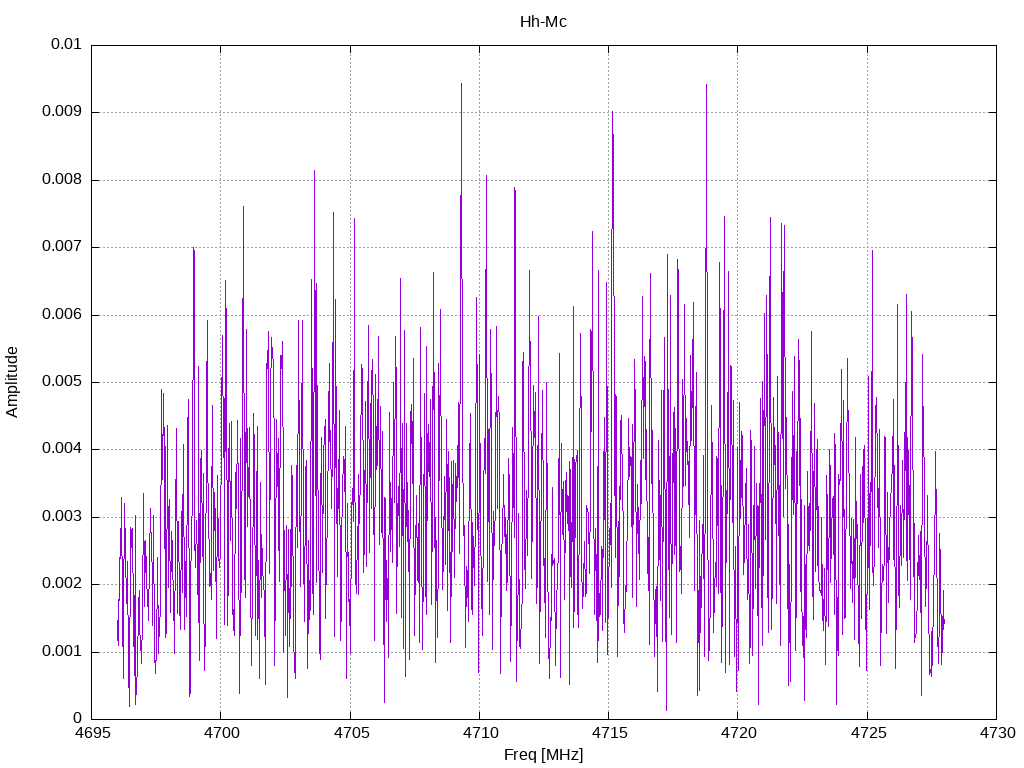The width and height of the screenshot is (1024, 768).
Task: Click the 4700 x-axis tick label
Action: coord(221,733)
